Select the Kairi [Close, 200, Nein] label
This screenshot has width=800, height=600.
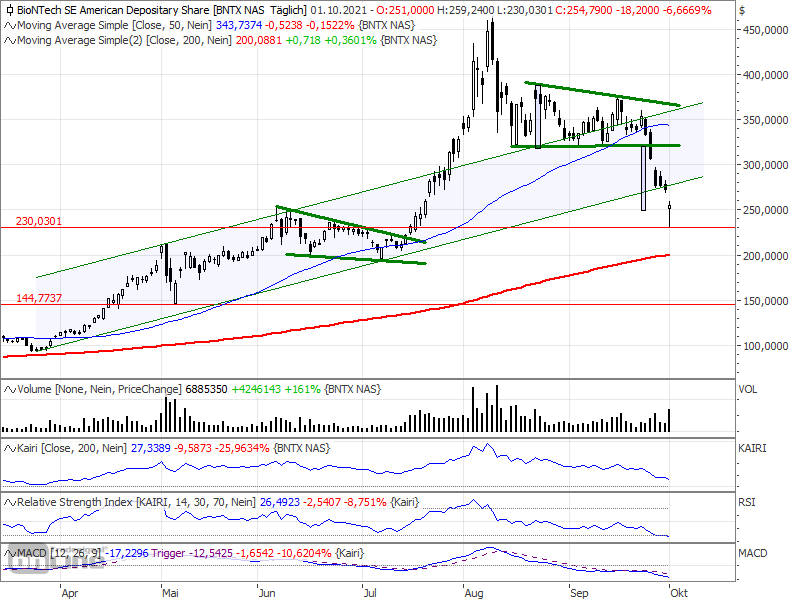pyautogui.click(x=71, y=448)
